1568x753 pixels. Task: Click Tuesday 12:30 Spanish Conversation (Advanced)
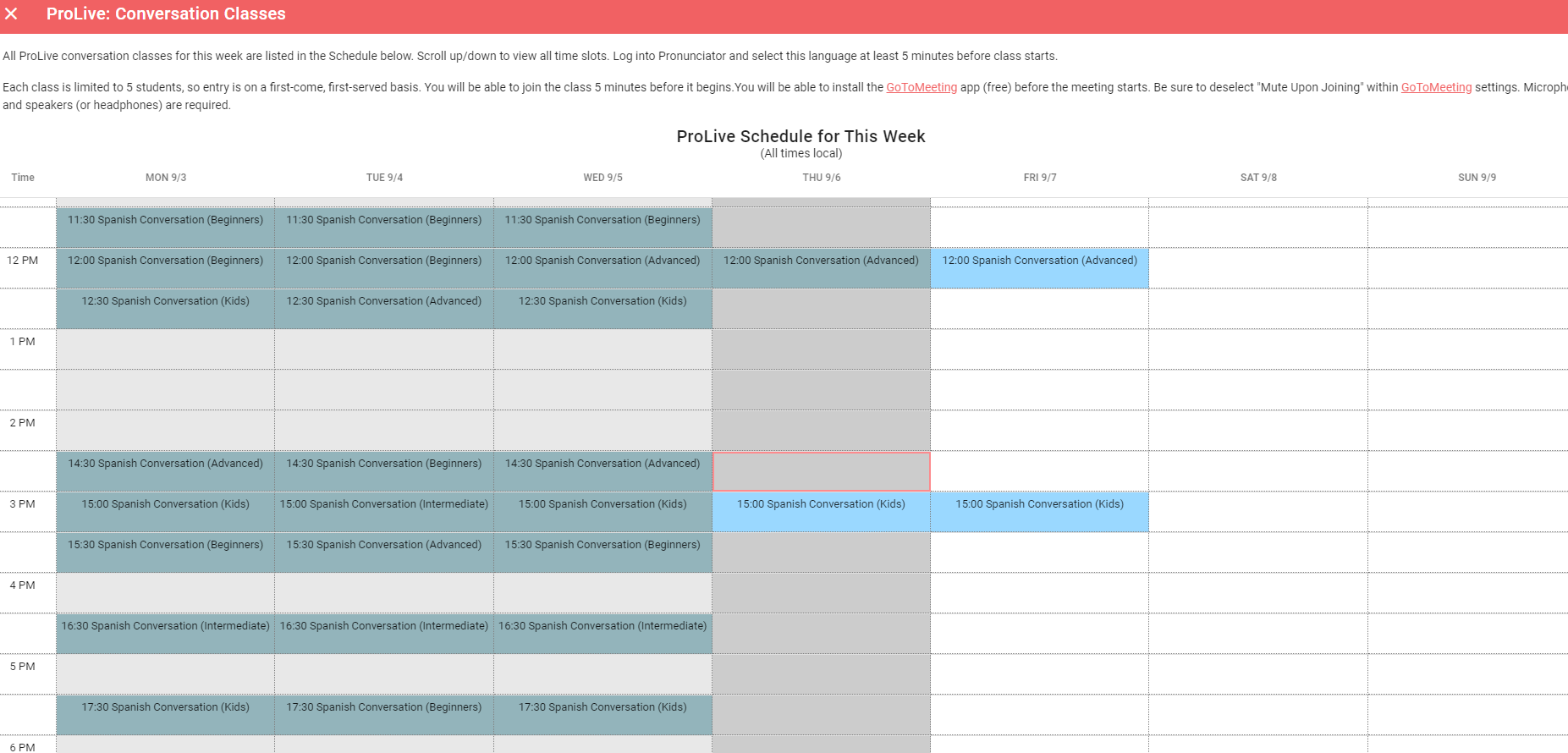tap(384, 308)
